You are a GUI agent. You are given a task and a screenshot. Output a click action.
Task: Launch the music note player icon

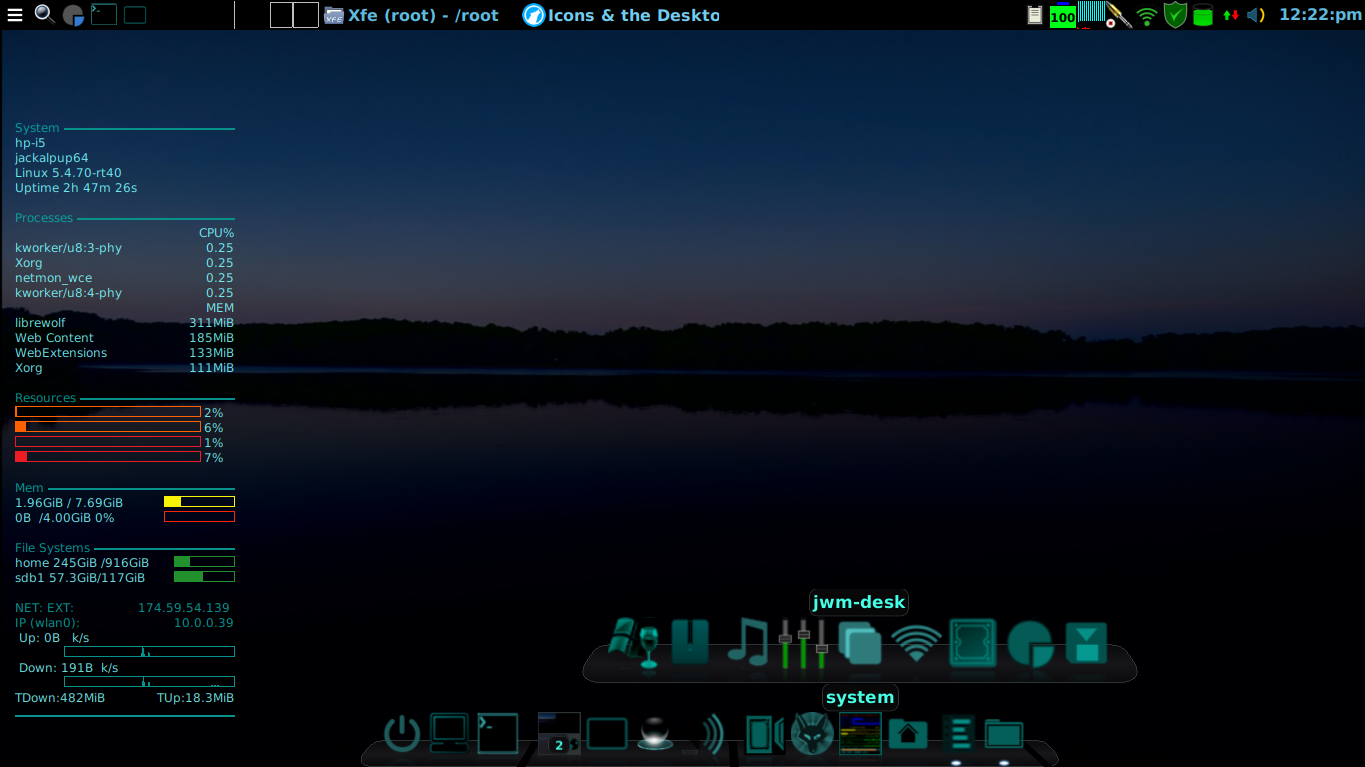pyautogui.click(x=747, y=642)
